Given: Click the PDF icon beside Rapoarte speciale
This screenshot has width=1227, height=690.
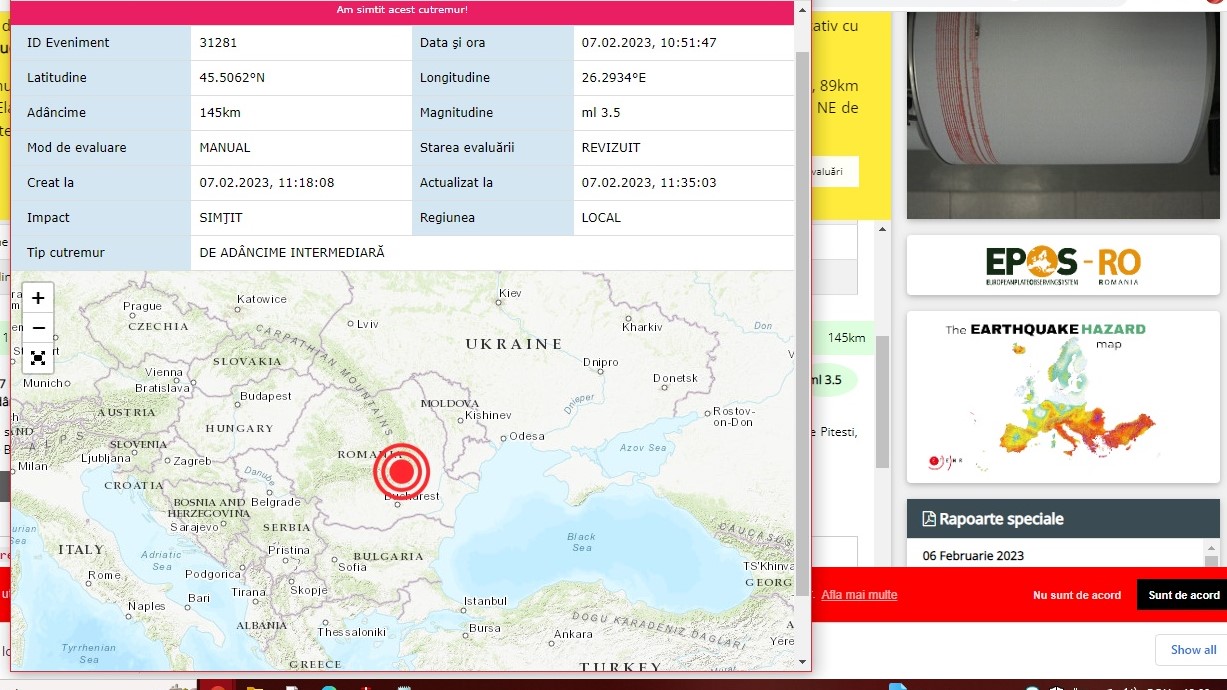Looking at the screenshot, I should [929, 519].
